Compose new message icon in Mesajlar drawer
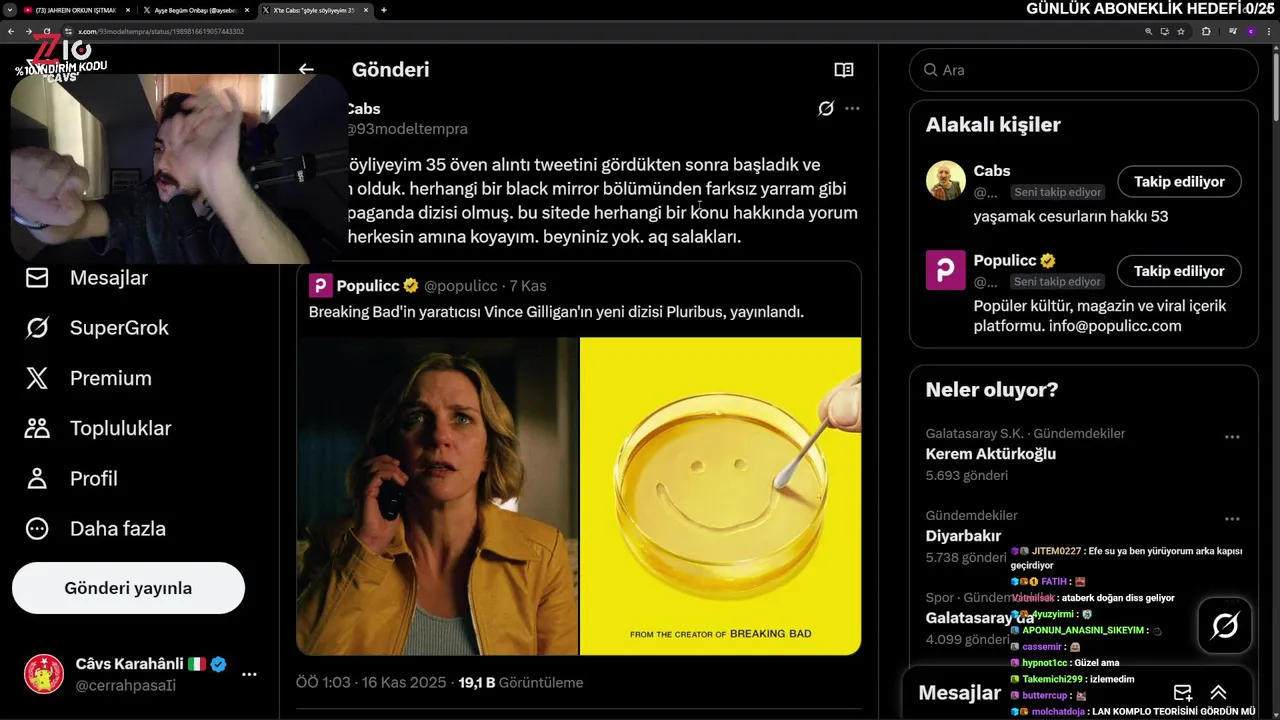This screenshot has height=720, width=1280. click(x=1183, y=693)
